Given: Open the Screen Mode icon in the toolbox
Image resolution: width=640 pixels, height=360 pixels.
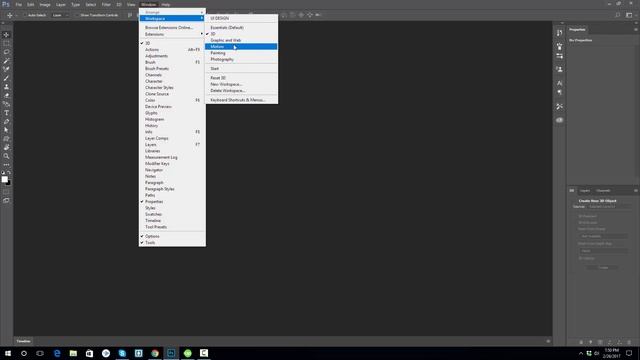Looking at the screenshot, I should pyautogui.click(x=6, y=200).
